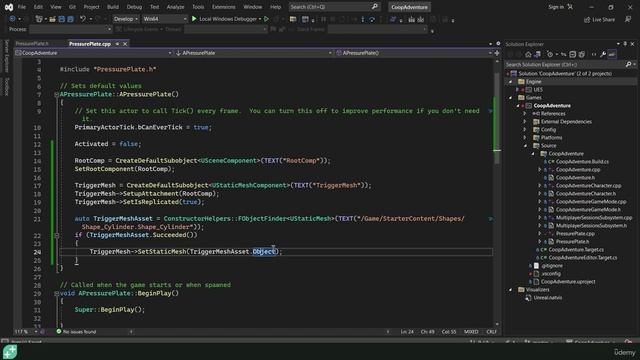The height and width of the screenshot is (360, 640).
Task: Click the No issues found status indicator
Action: coord(76,331)
